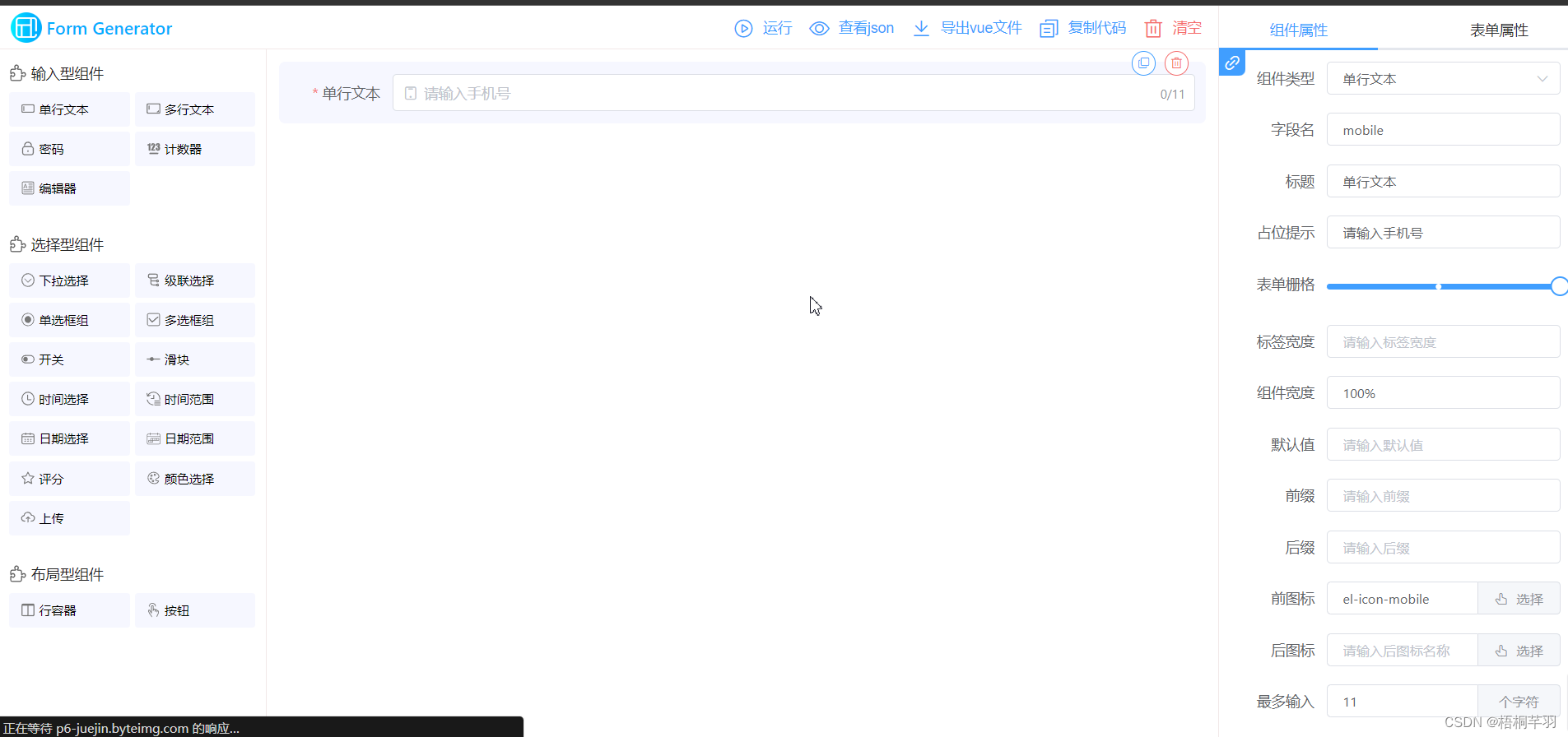Screen dimensions: 1568x737
Task: Click the 选择型组件 section heading
Action: coord(57,245)
